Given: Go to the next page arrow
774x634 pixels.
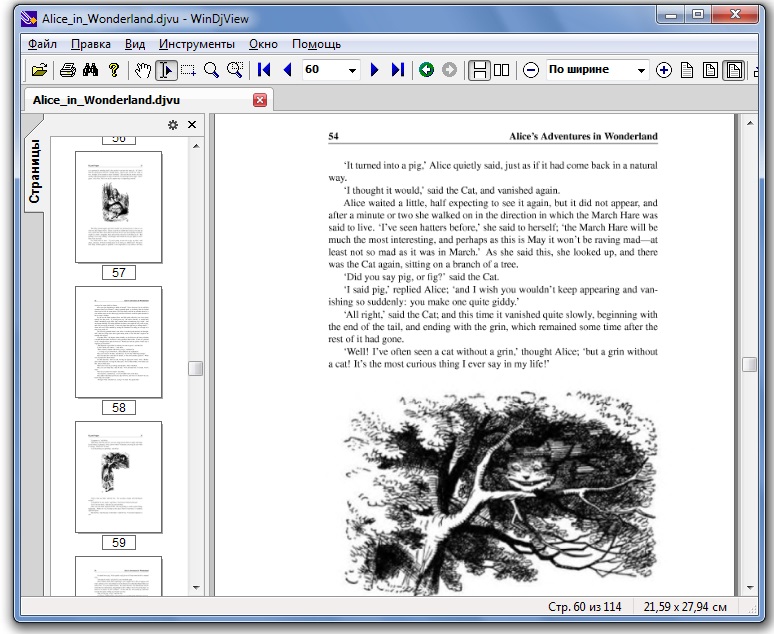Looking at the screenshot, I should coord(375,70).
